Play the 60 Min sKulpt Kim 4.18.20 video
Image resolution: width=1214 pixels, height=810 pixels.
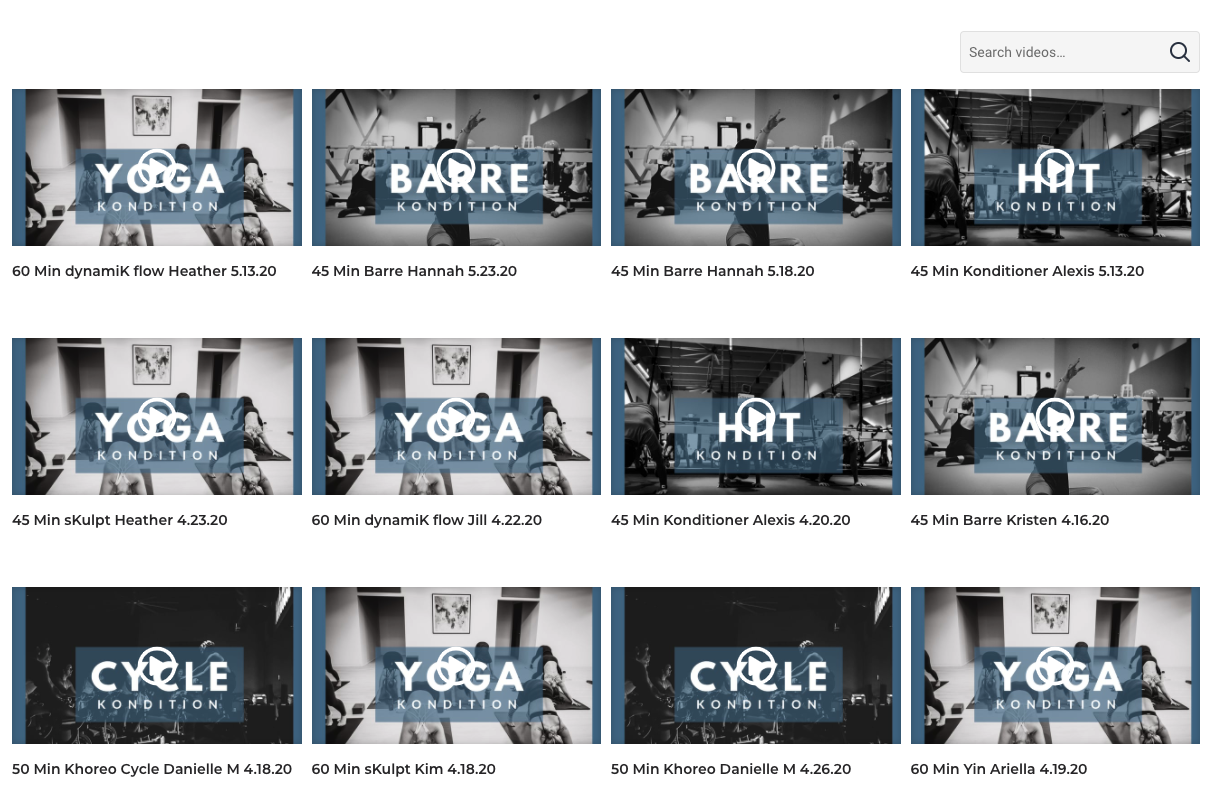(x=456, y=665)
